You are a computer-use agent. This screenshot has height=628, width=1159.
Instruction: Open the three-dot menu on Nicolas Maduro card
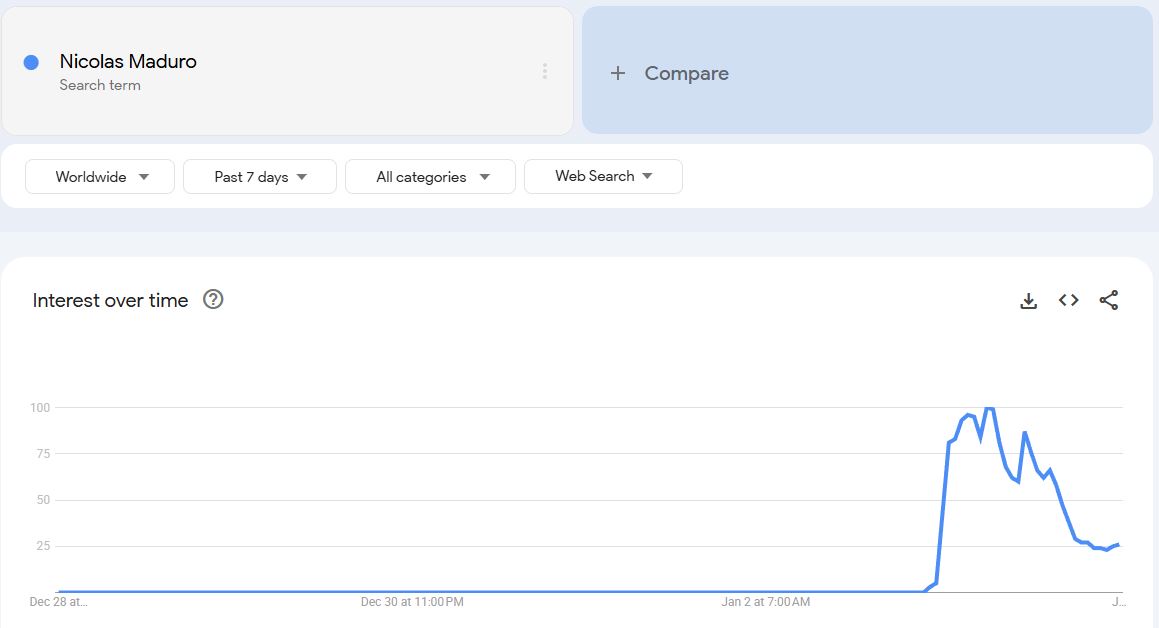(544, 71)
